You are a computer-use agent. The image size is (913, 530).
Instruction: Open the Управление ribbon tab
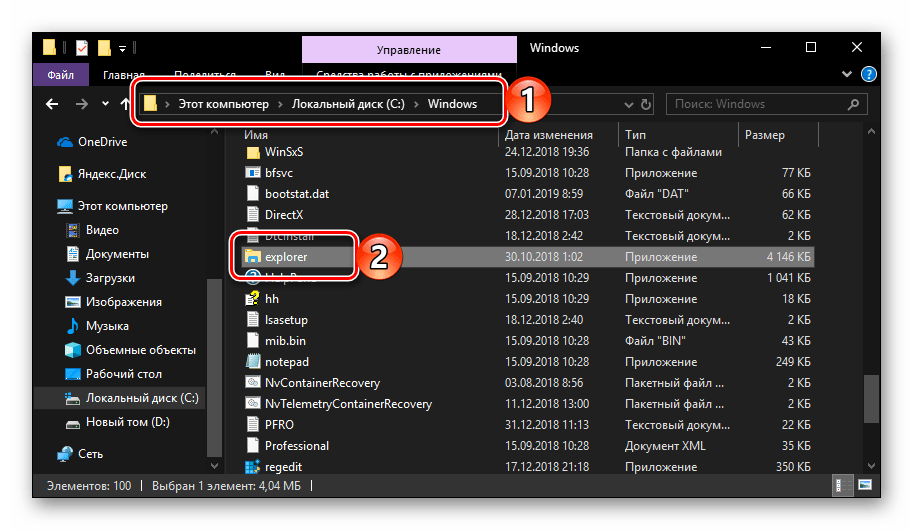[x=408, y=49]
